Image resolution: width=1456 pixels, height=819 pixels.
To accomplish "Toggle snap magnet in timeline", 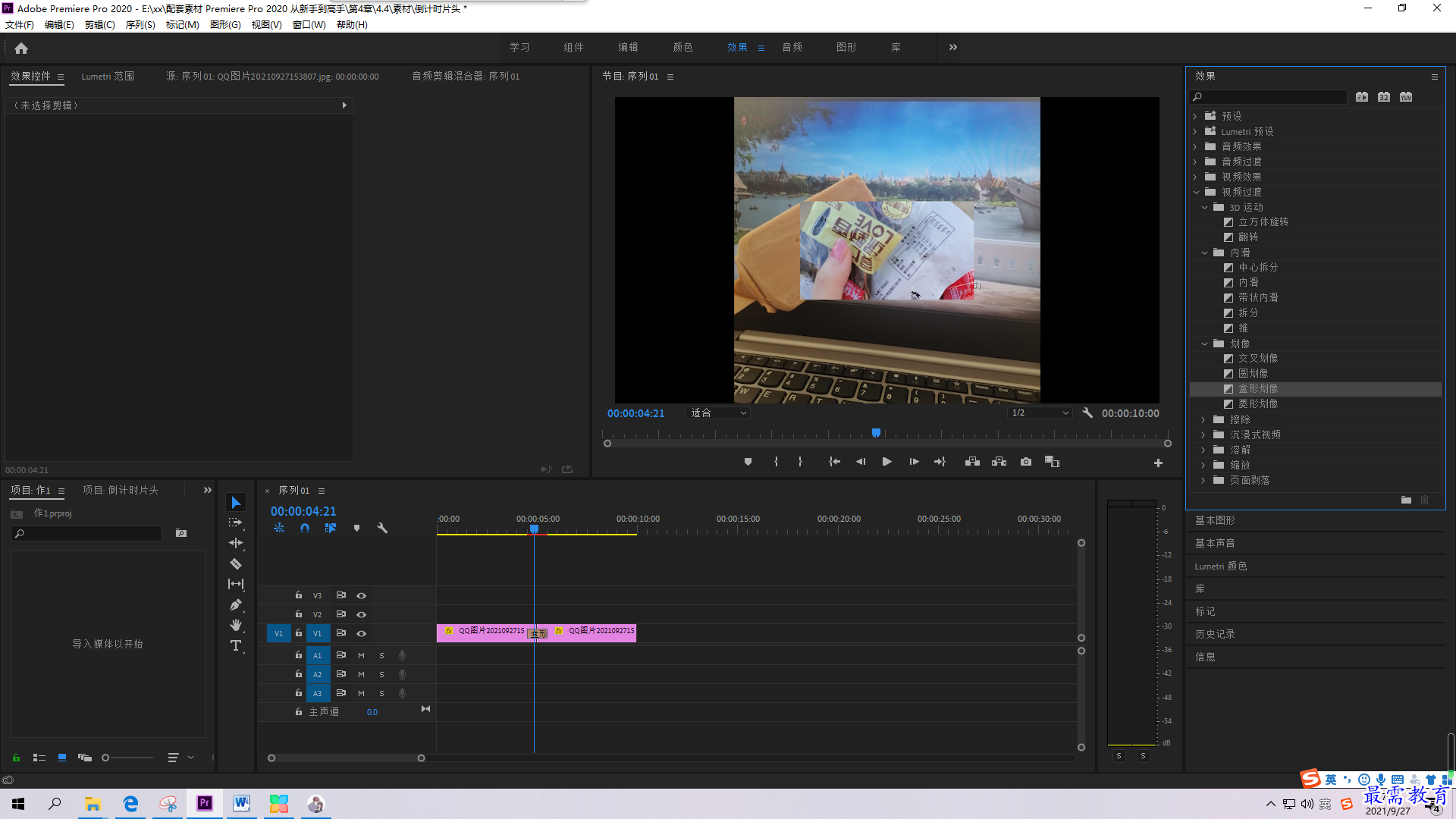I will (305, 528).
